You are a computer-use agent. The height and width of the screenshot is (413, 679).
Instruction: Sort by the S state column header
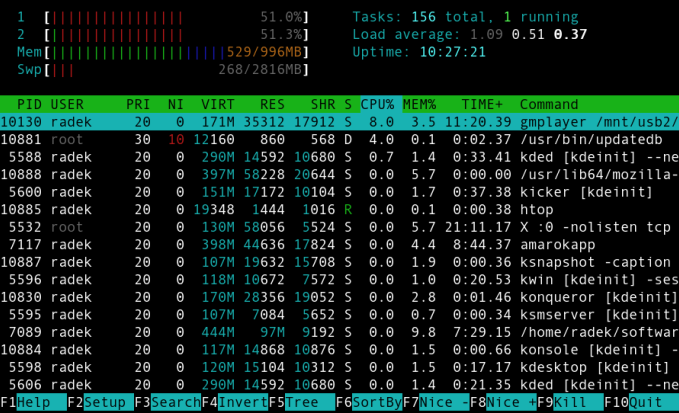tap(348, 104)
